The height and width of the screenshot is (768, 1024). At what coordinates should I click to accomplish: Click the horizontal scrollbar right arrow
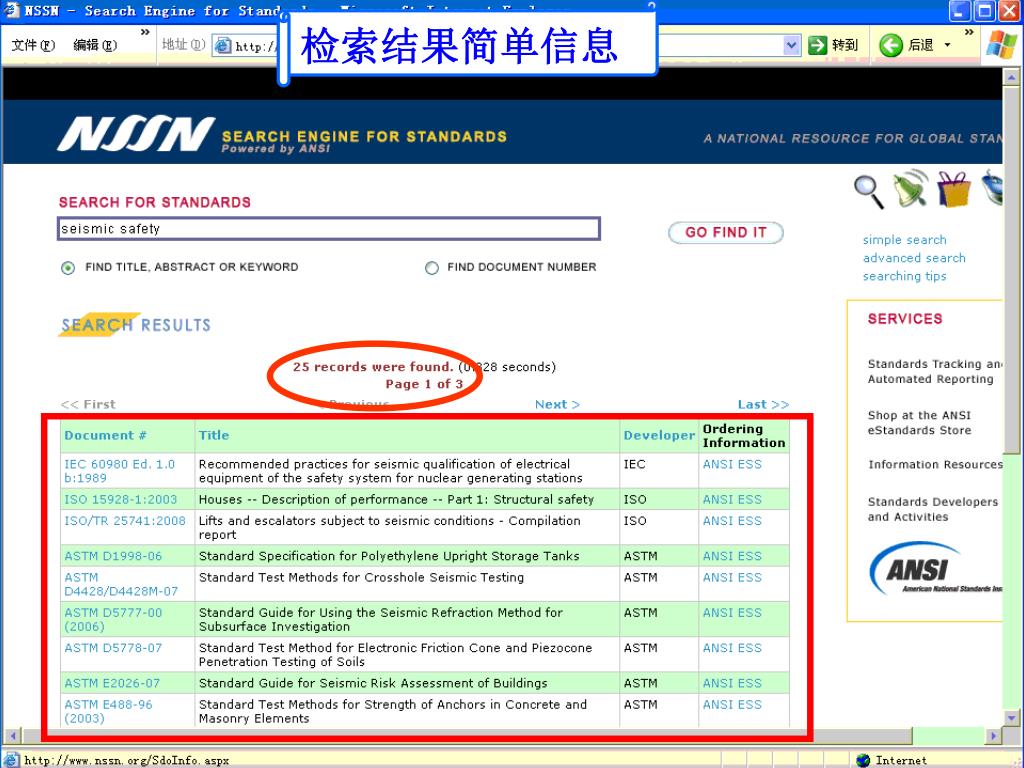point(993,735)
